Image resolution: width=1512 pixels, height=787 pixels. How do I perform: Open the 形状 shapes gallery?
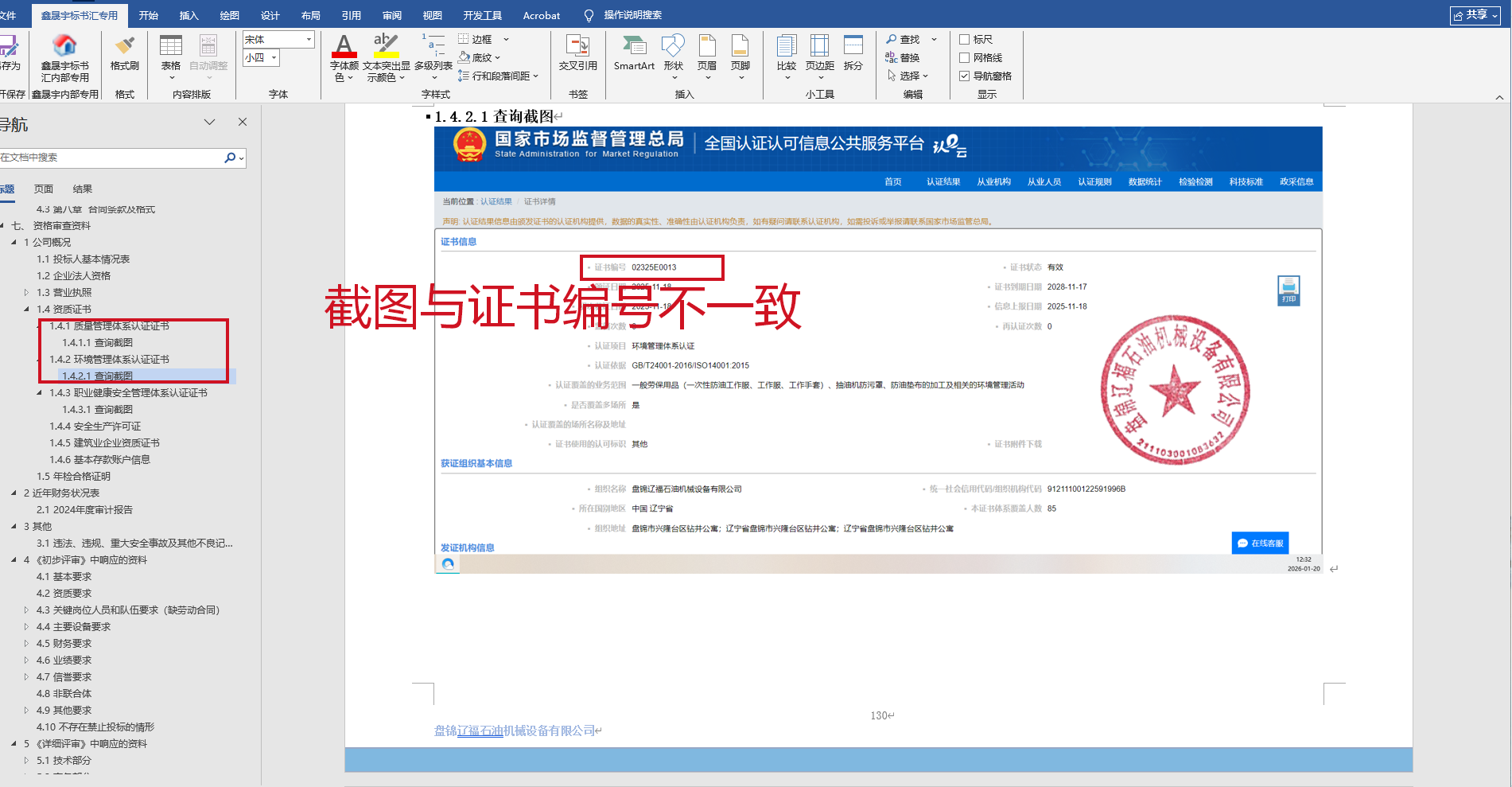[x=674, y=56]
